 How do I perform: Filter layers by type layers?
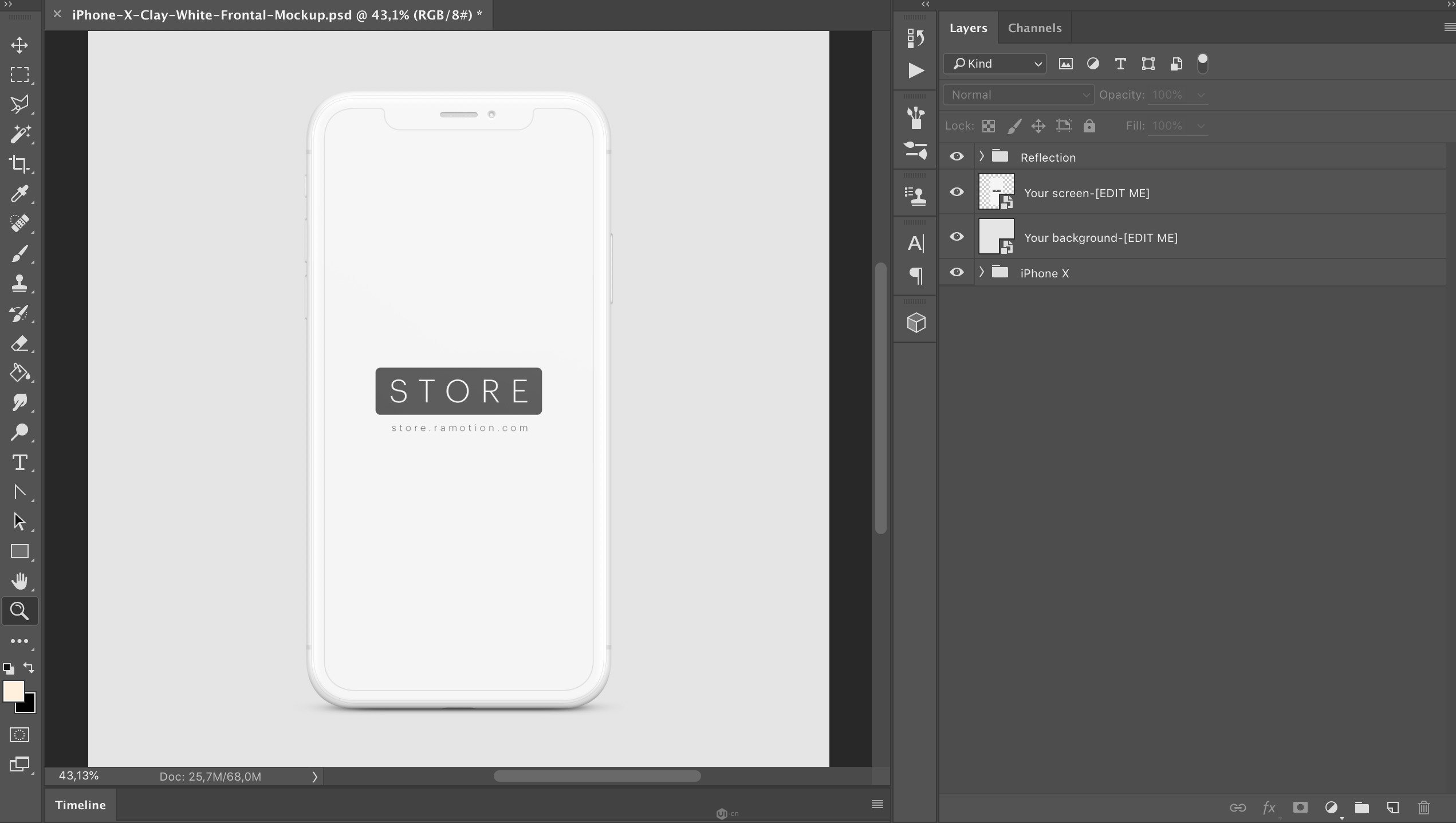click(1120, 64)
